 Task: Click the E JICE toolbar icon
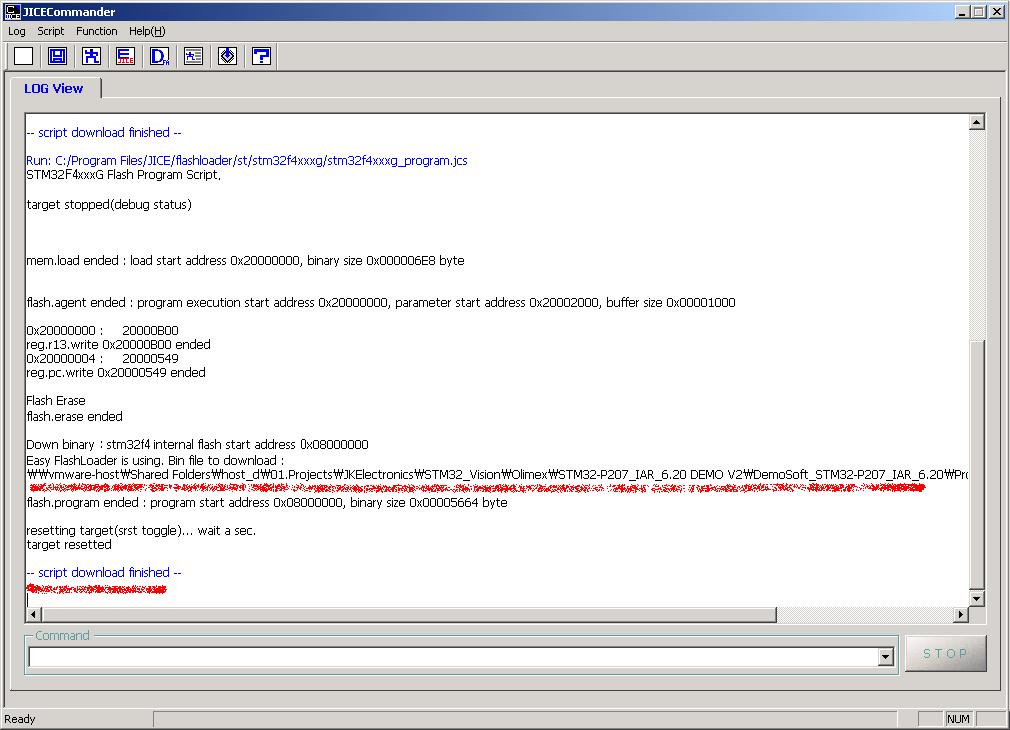click(125, 56)
